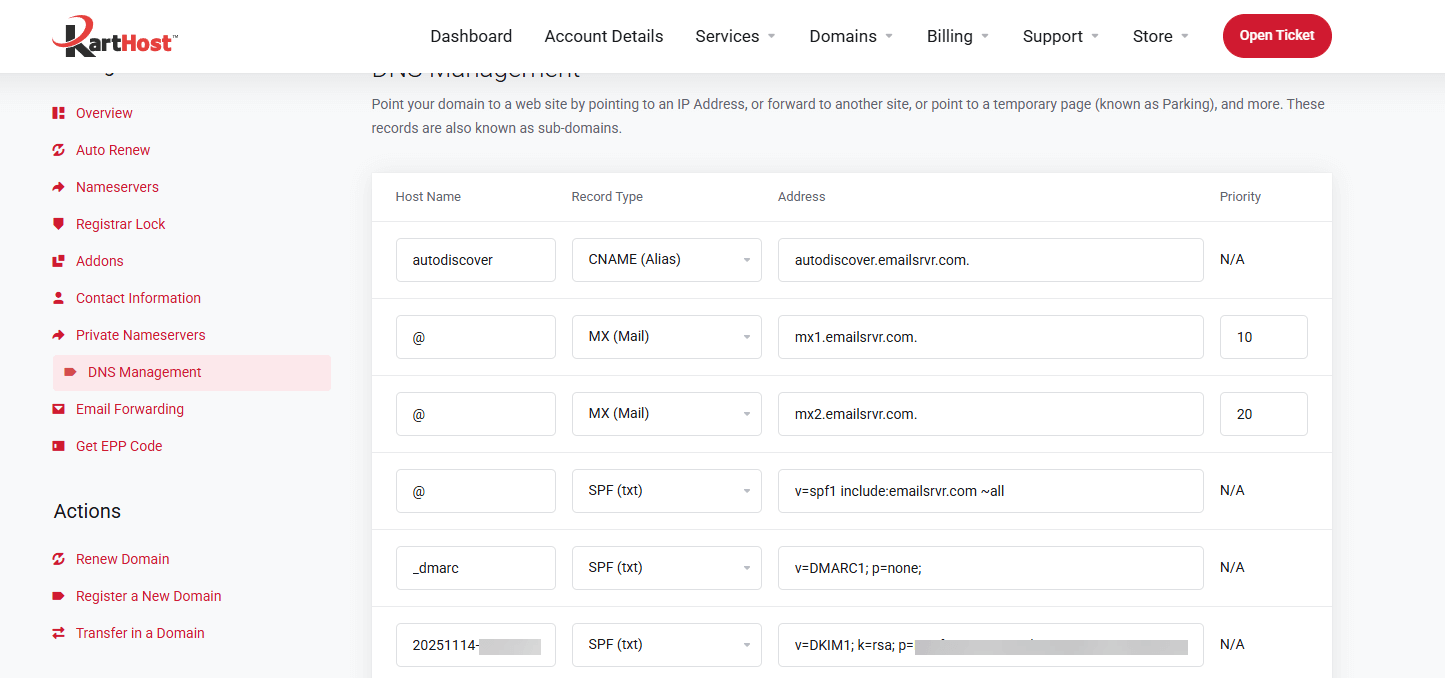Select Transfer in a Domain
This screenshot has width=1445, height=678.
[140, 632]
